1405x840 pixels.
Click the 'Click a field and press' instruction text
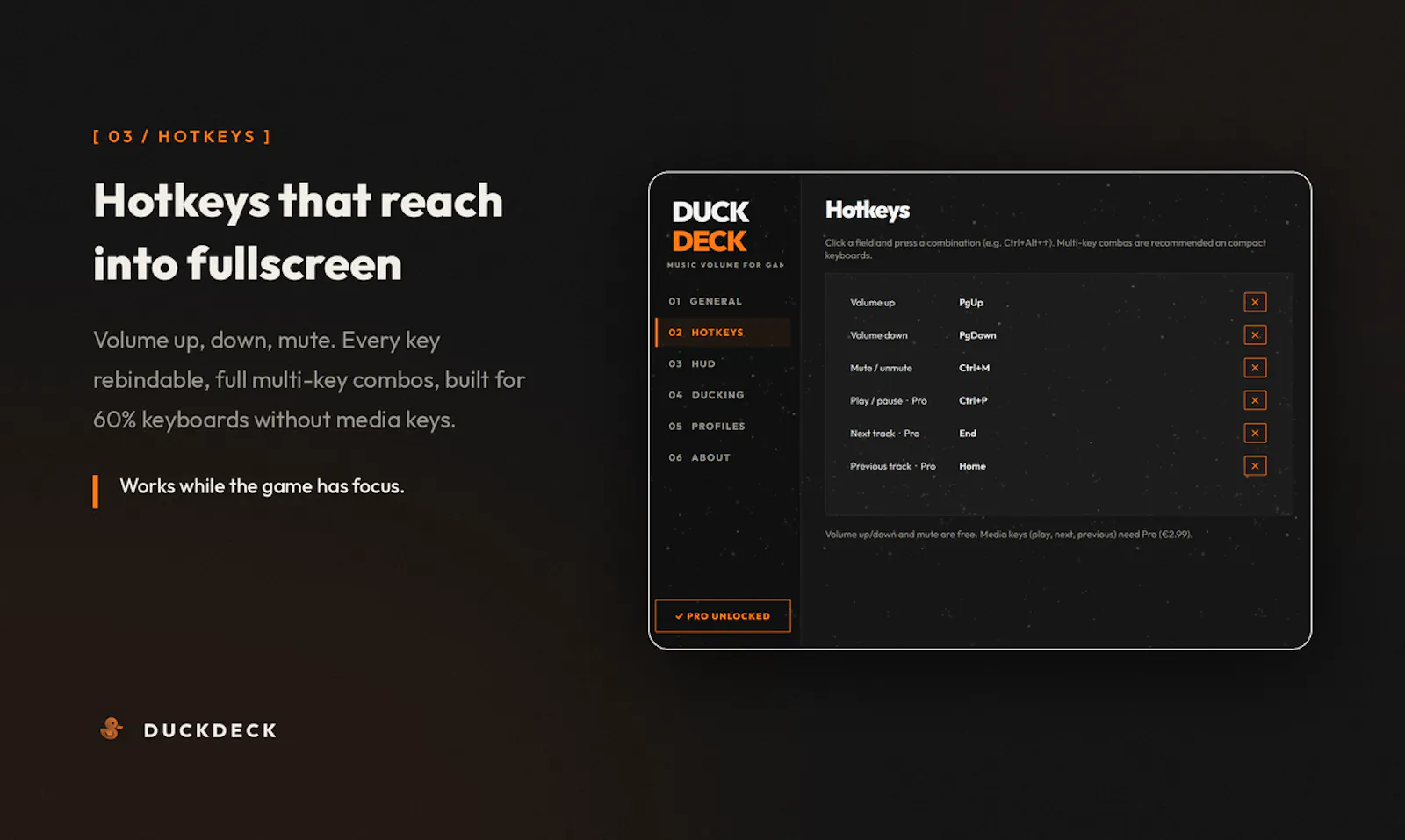point(1045,249)
